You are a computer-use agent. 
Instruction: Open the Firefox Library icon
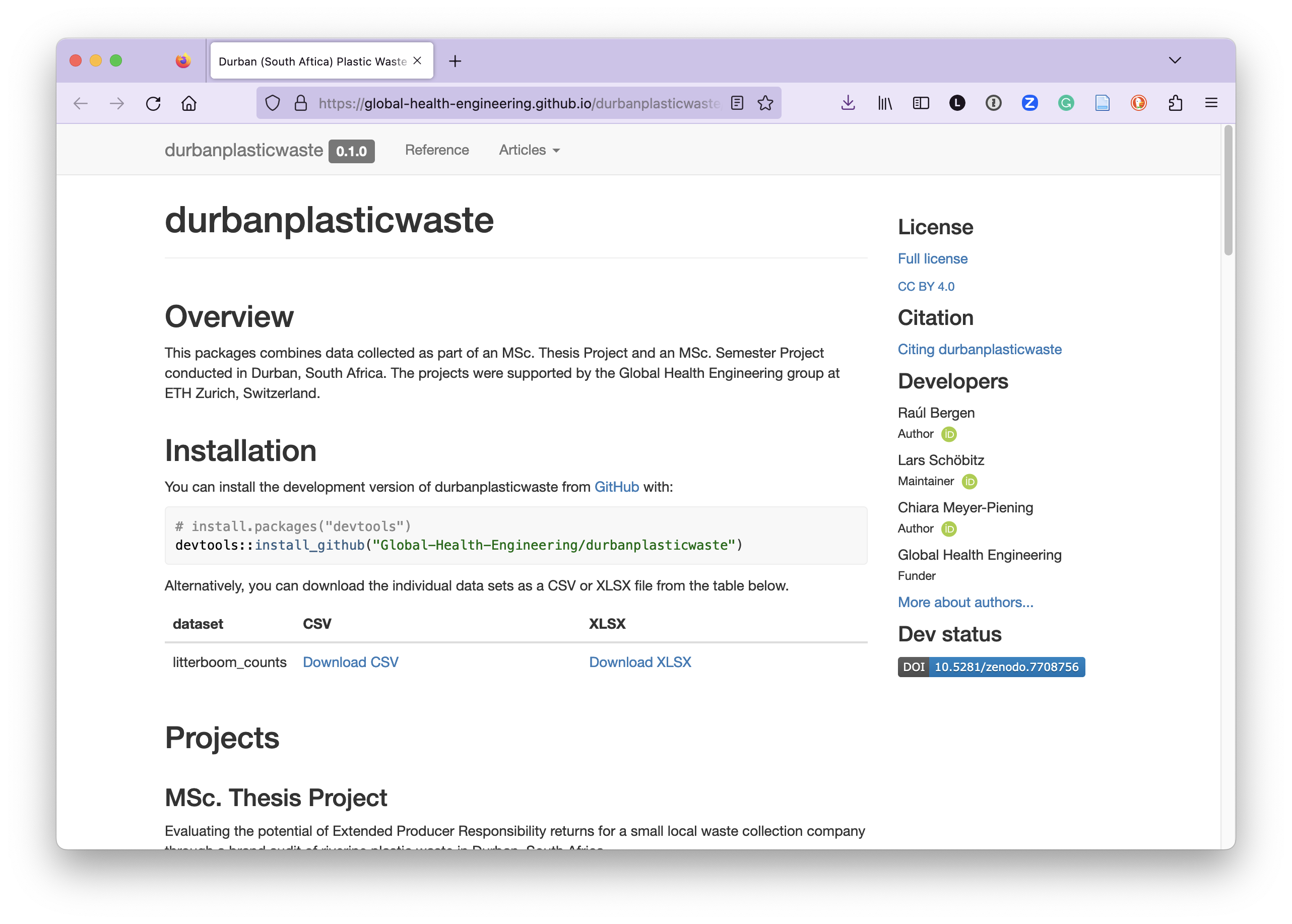(885, 103)
